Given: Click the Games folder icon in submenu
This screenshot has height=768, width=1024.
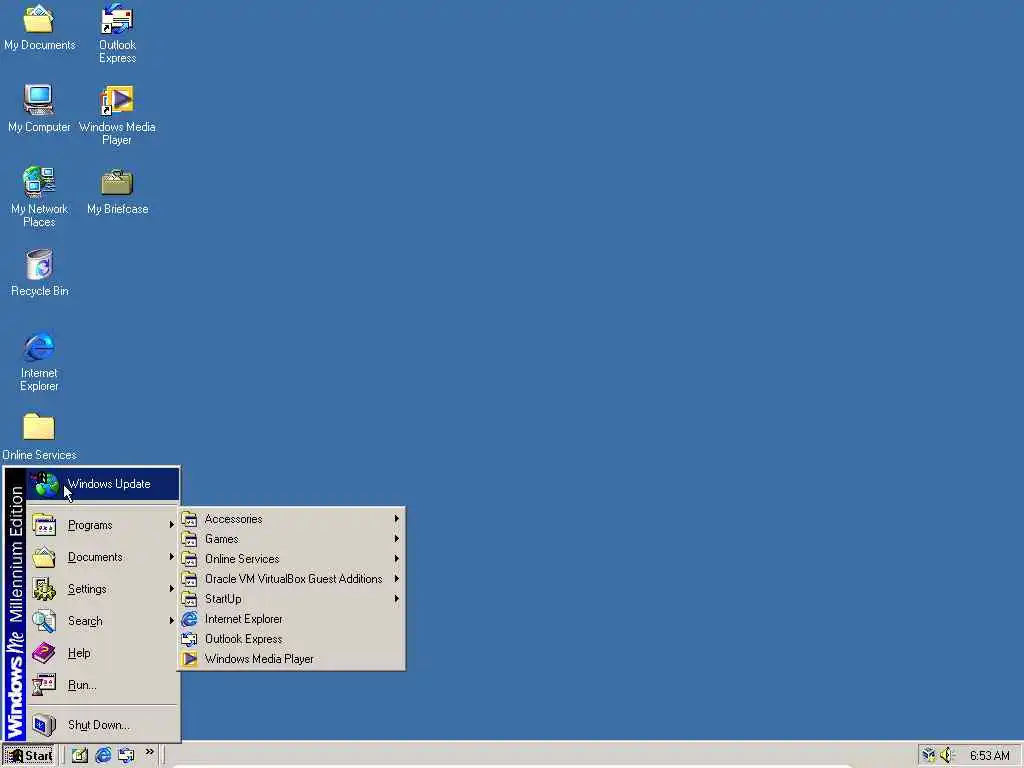Looking at the screenshot, I should point(189,539).
